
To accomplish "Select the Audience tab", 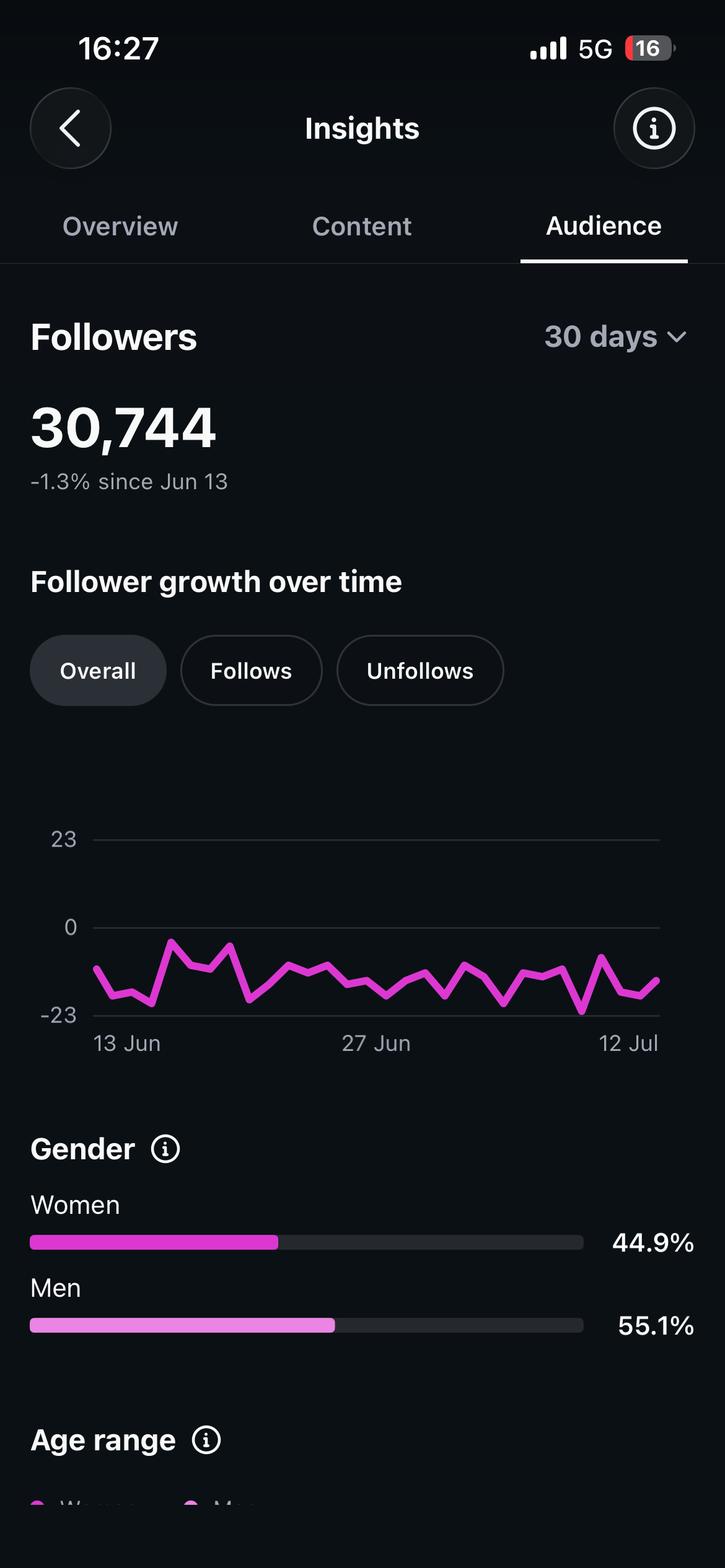I will pos(604,226).
